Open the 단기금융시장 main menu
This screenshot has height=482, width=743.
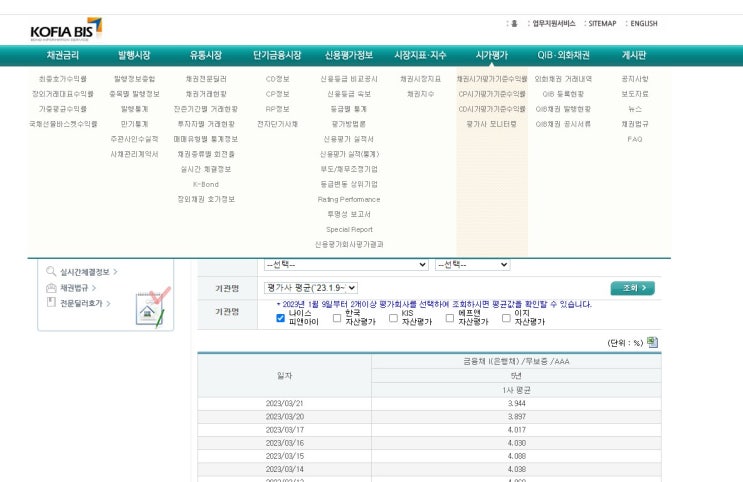coord(277,55)
